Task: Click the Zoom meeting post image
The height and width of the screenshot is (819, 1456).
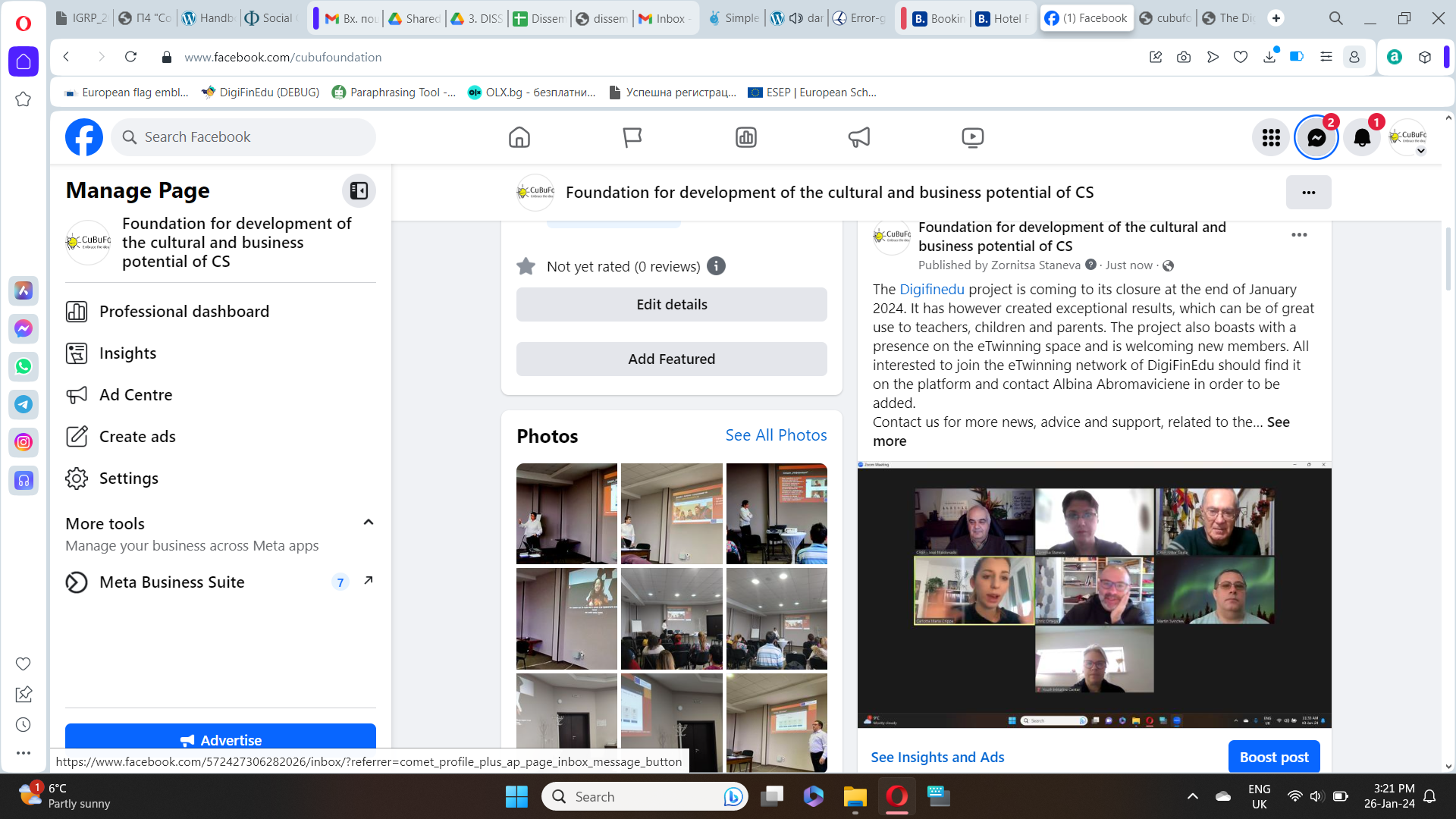Action: [1094, 595]
